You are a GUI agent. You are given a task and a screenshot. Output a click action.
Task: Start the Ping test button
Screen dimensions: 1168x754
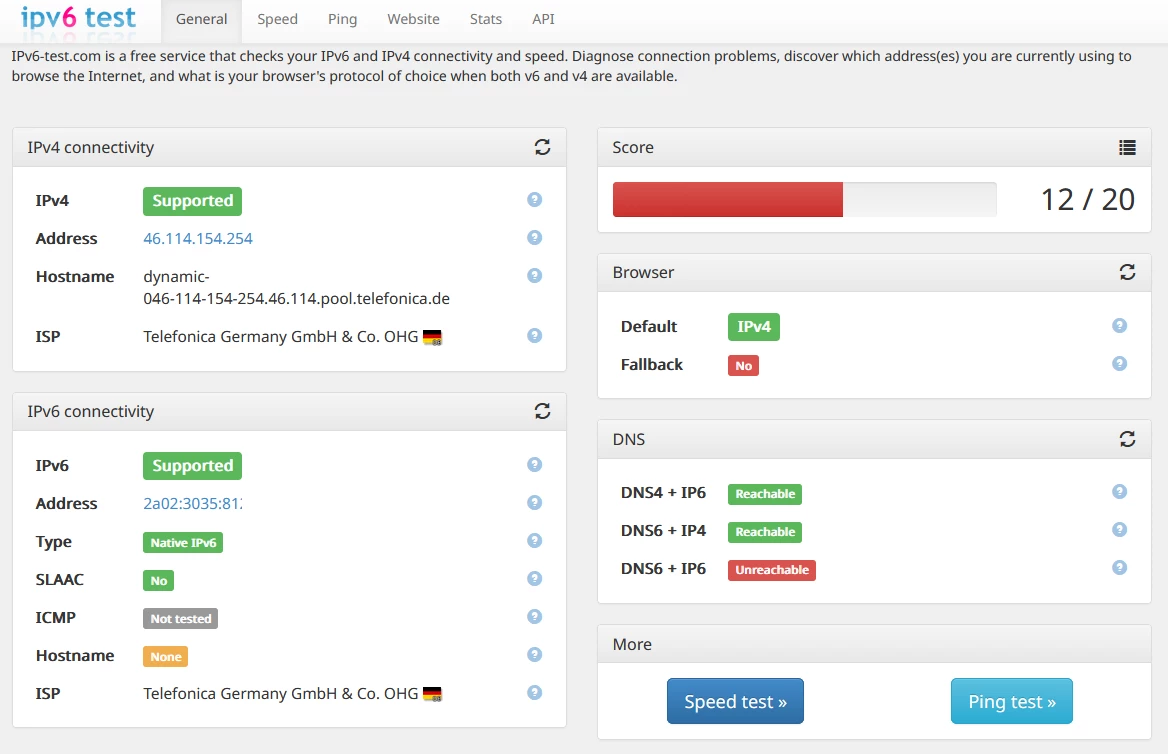(1012, 701)
